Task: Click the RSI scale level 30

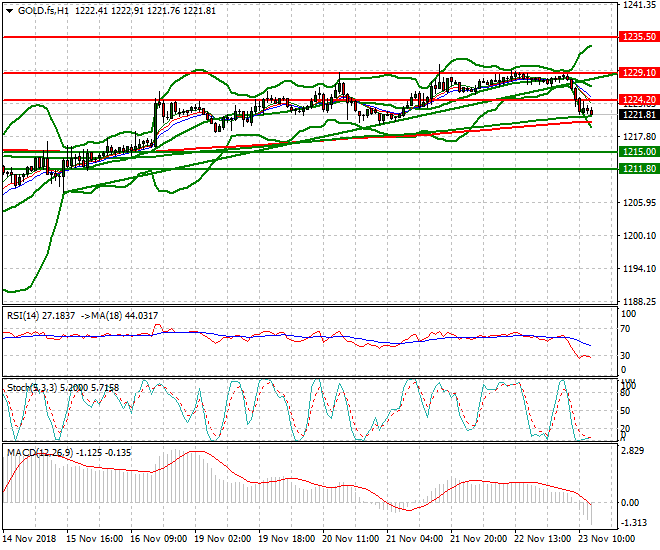Action: (x=625, y=356)
